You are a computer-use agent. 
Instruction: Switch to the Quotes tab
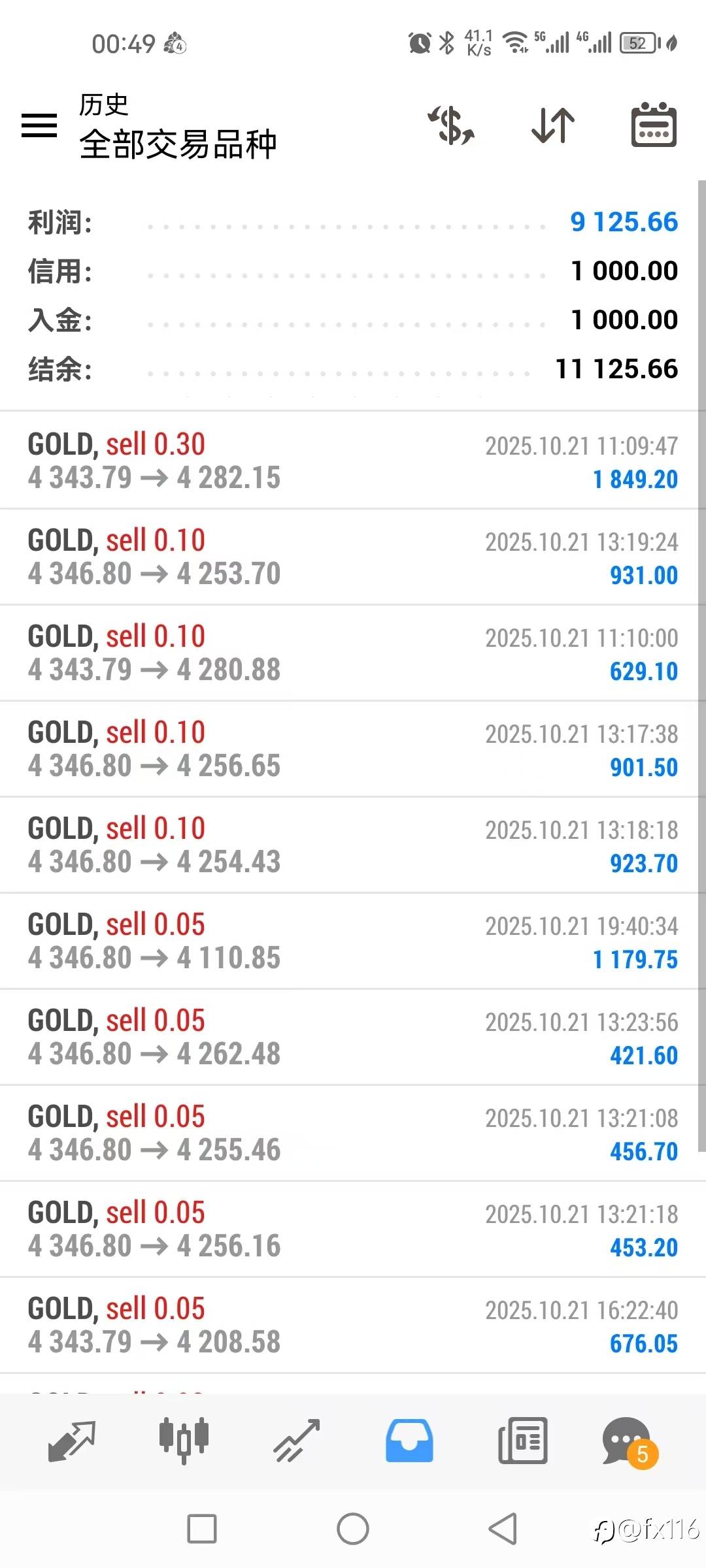pos(71,1441)
